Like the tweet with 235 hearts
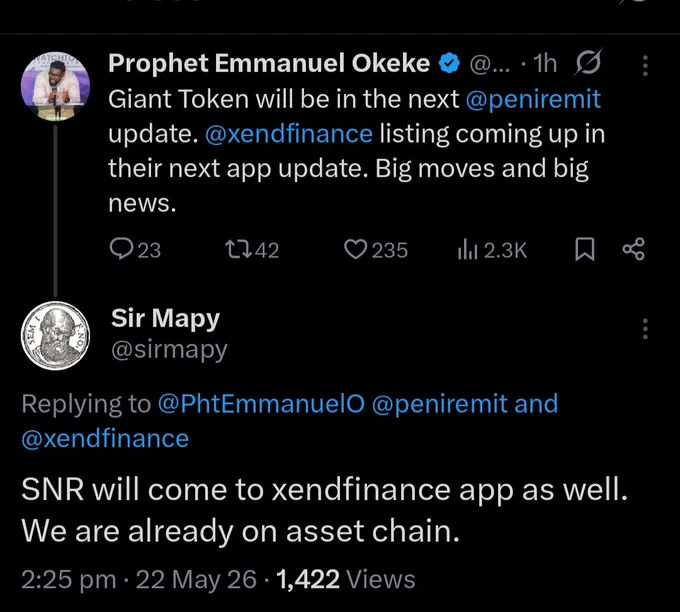The image size is (680, 612). tap(355, 250)
